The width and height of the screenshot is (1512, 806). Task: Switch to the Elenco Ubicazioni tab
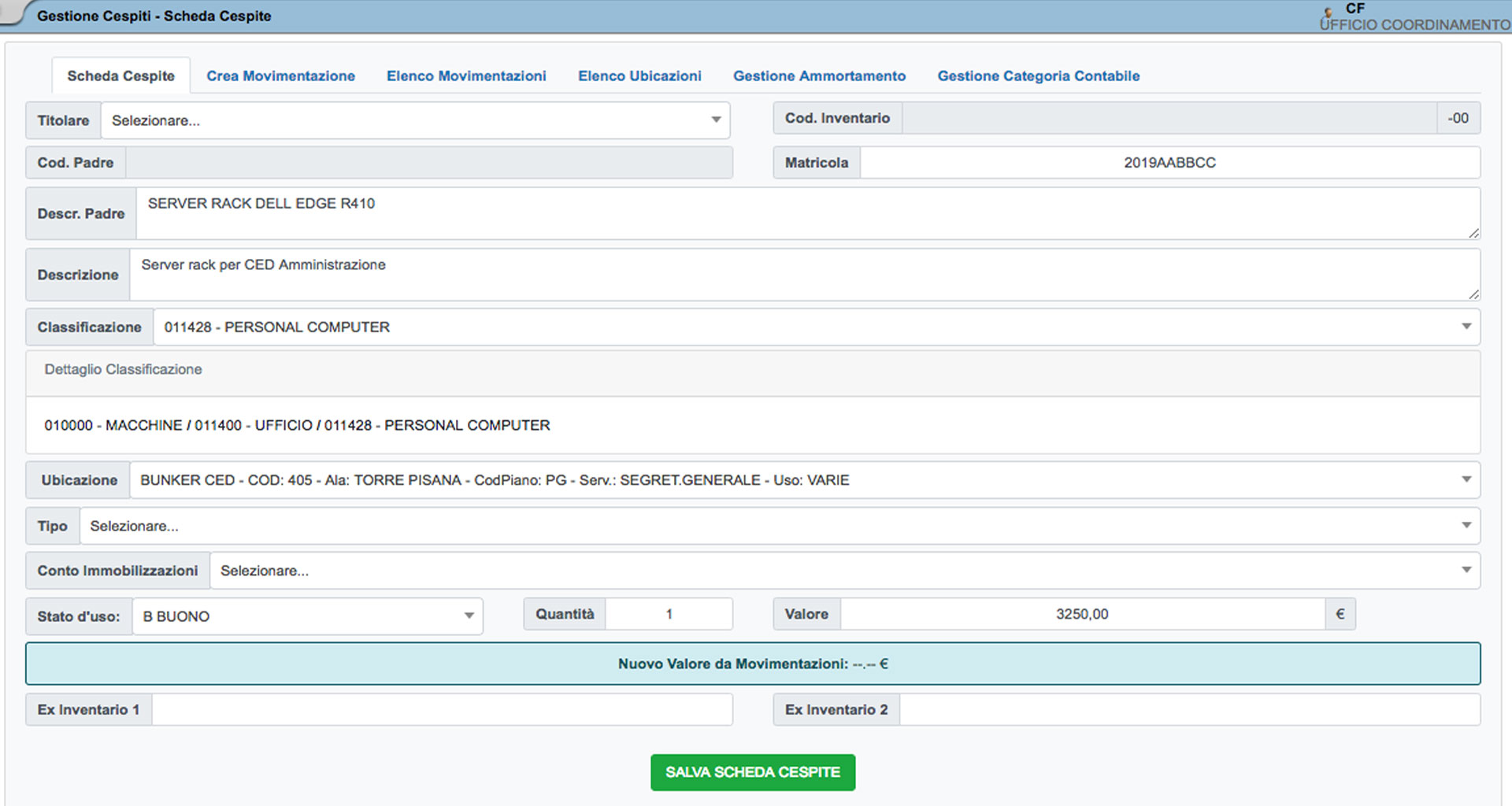[x=639, y=76]
